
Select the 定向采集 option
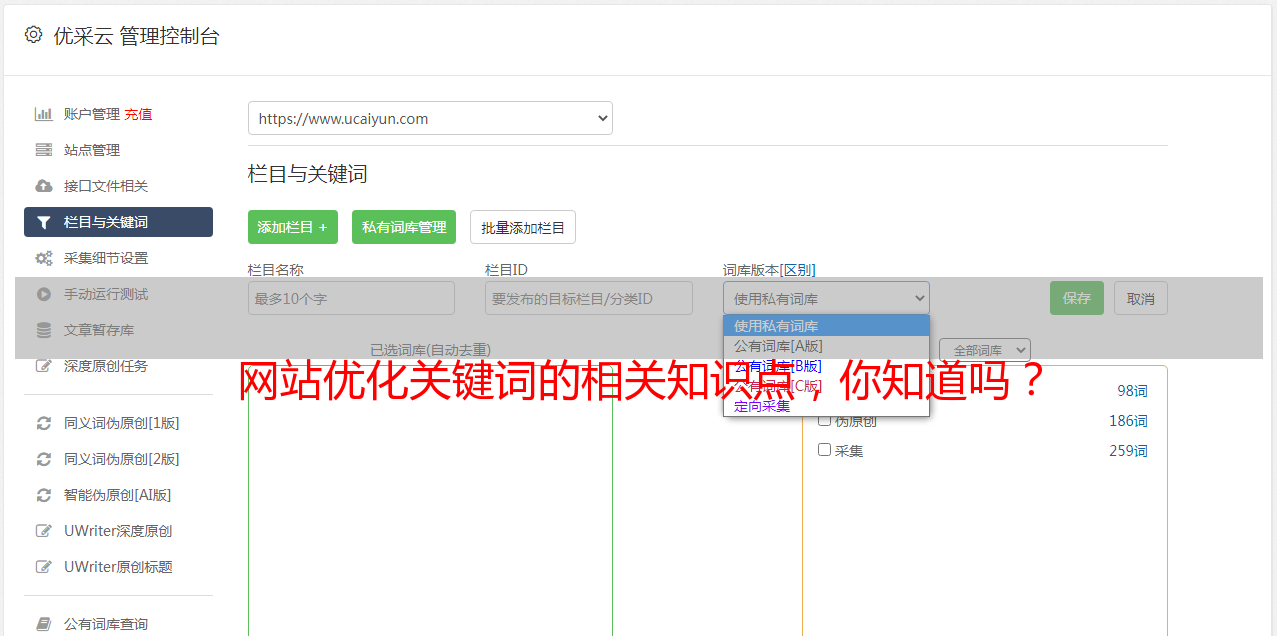pos(826,406)
